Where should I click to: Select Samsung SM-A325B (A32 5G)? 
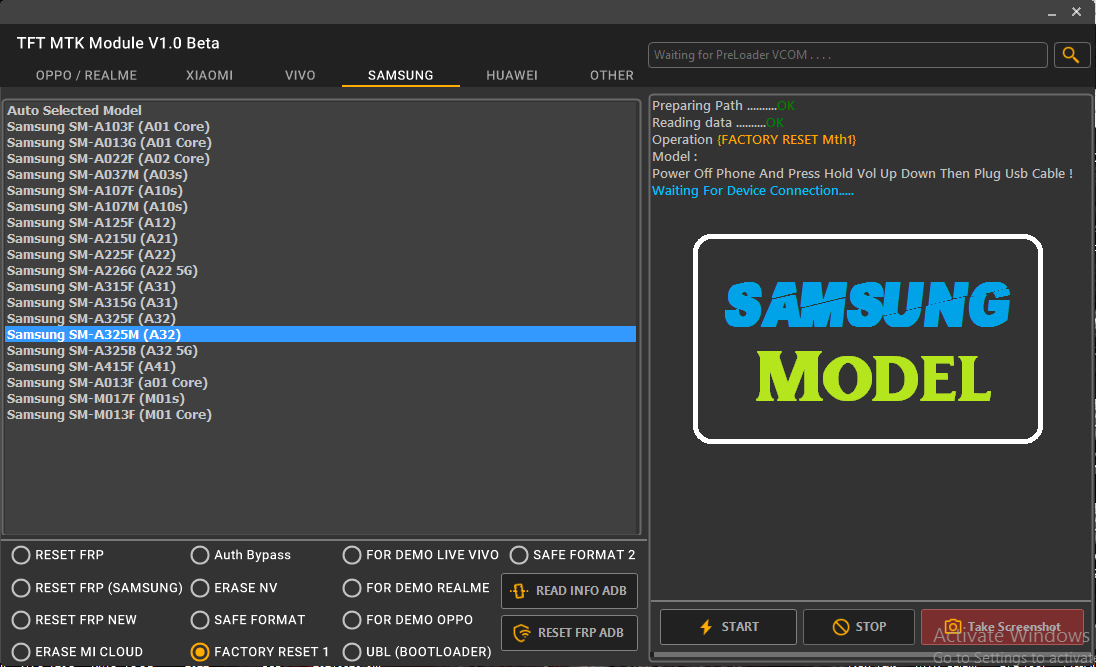(320, 351)
